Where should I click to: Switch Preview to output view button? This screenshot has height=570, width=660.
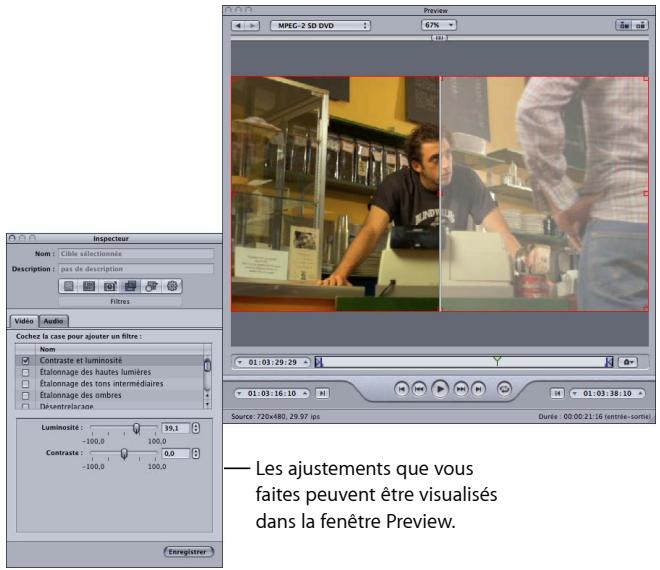[x=640, y=26]
